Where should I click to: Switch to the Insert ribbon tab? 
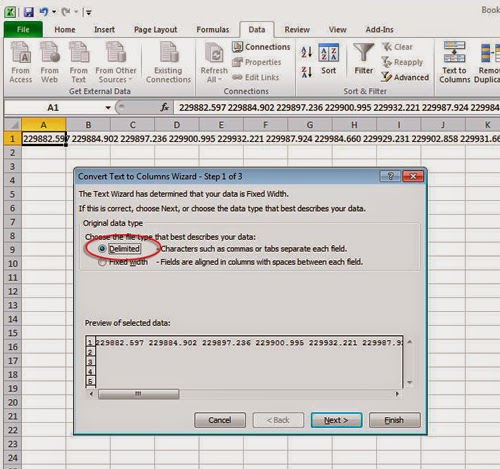pyautogui.click(x=104, y=30)
